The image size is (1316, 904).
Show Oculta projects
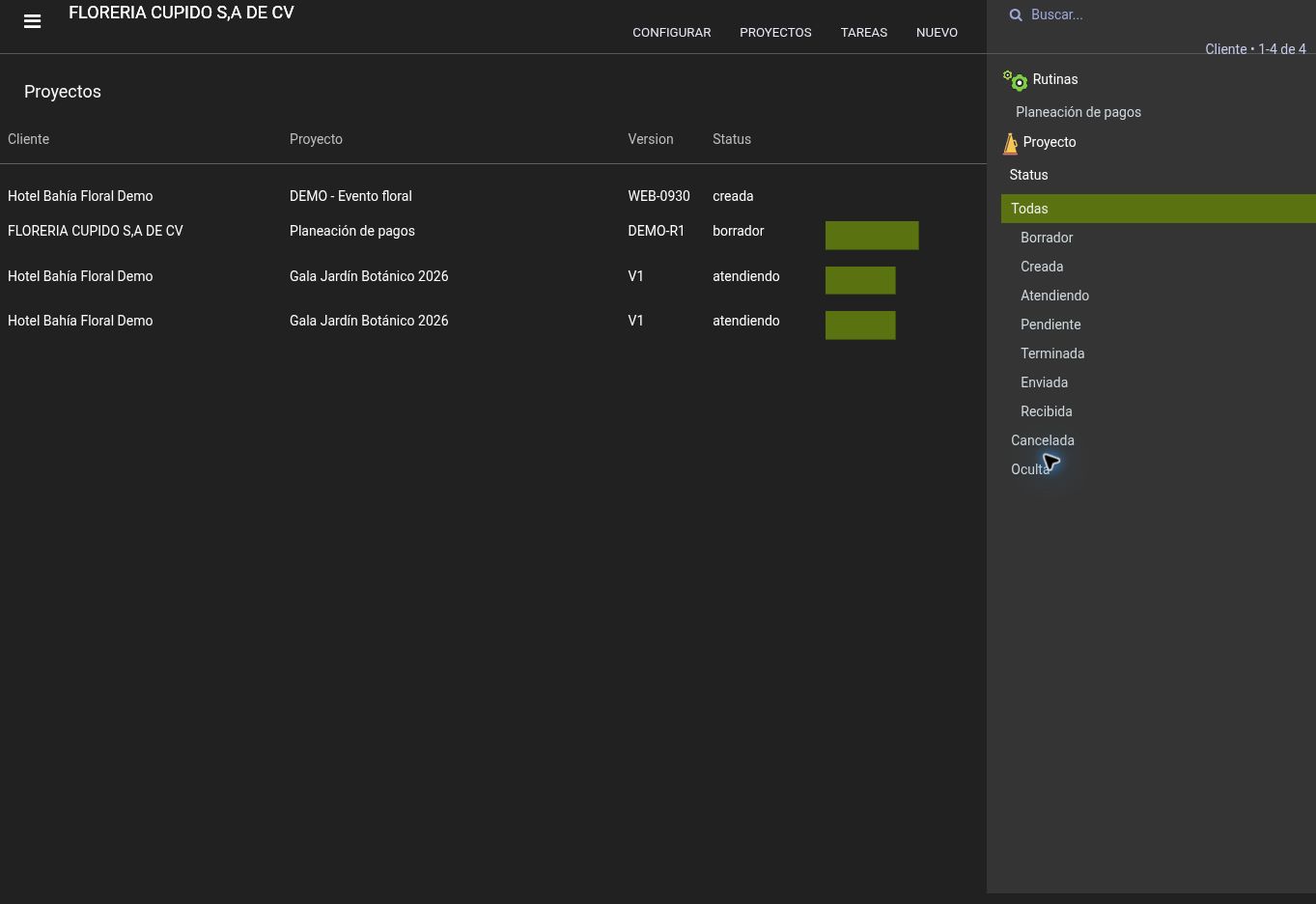tap(1030, 469)
